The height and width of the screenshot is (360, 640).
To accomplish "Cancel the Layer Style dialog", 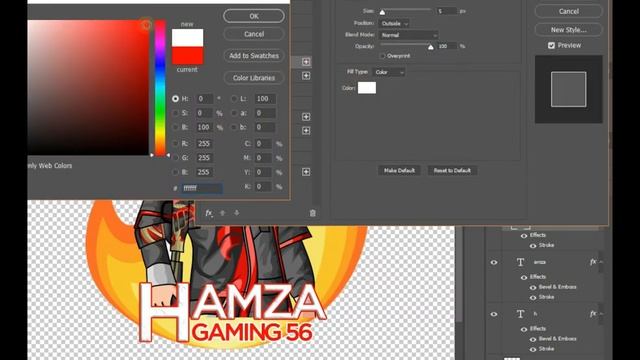I will pyautogui.click(x=569, y=11).
